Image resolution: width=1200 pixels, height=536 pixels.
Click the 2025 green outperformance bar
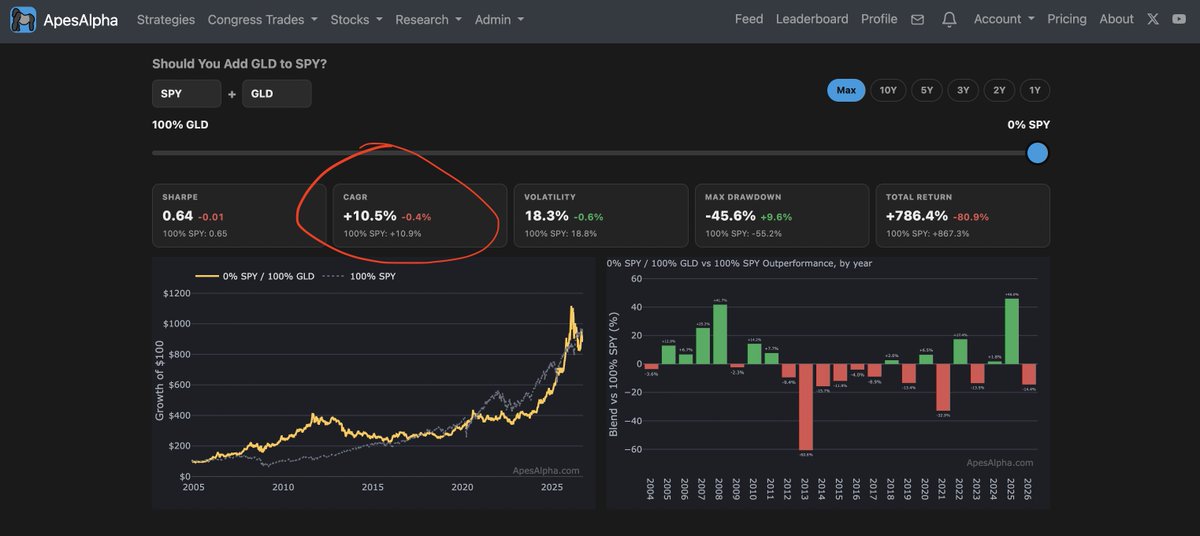click(1012, 332)
